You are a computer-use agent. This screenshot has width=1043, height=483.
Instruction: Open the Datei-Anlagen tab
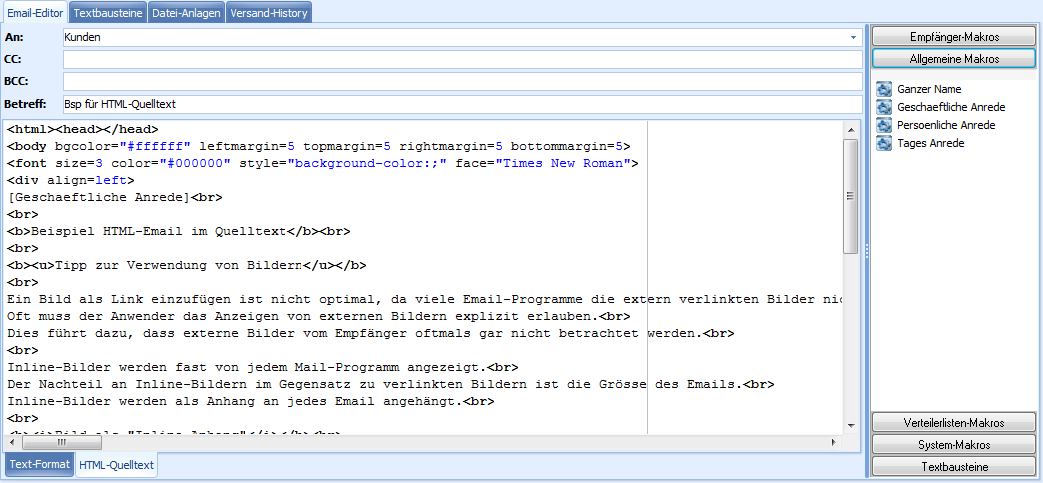[186, 13]
